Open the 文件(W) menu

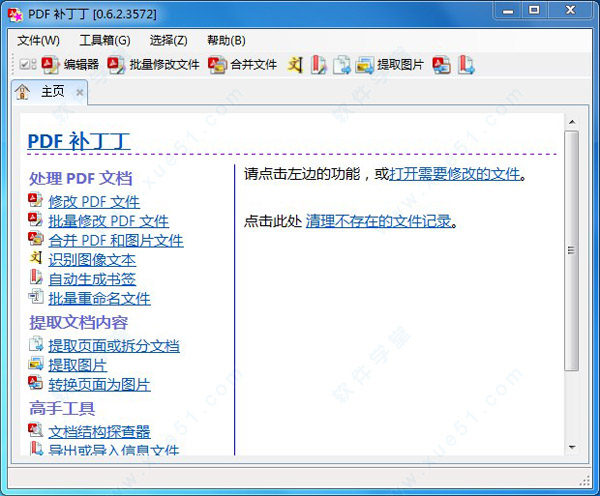coord(38,40)
